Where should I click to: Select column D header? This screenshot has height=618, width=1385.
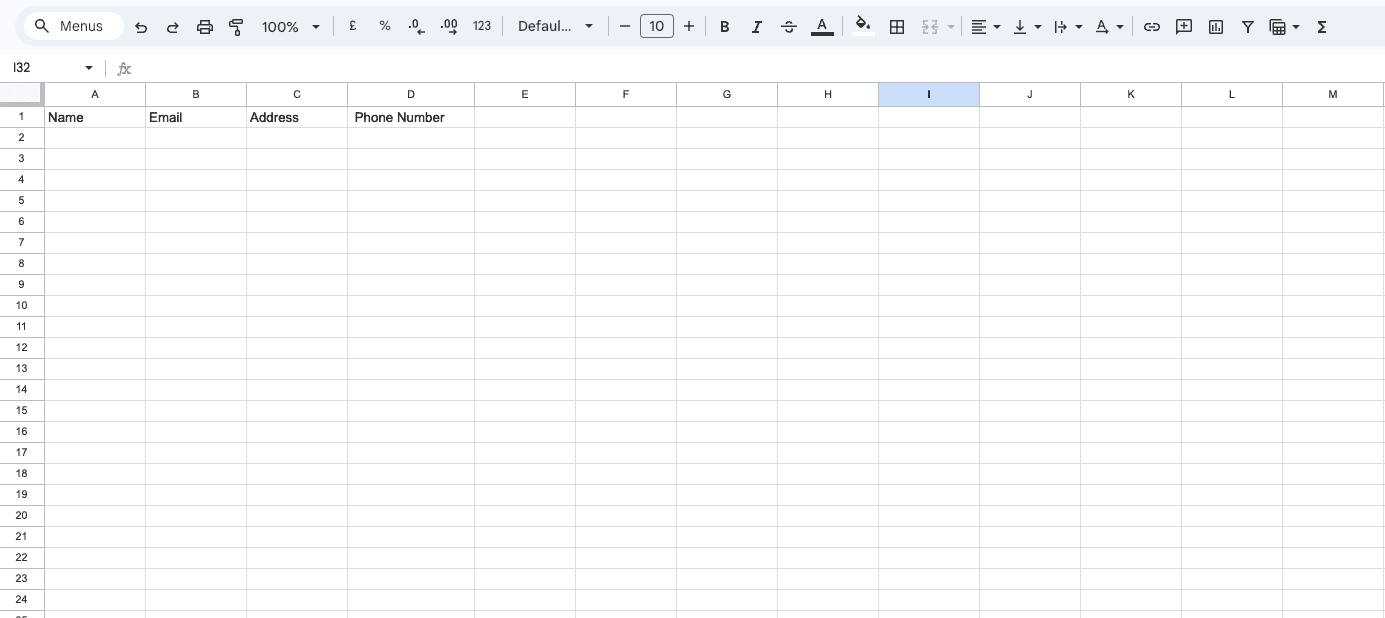pyautogui.click(x=411, y=94)
